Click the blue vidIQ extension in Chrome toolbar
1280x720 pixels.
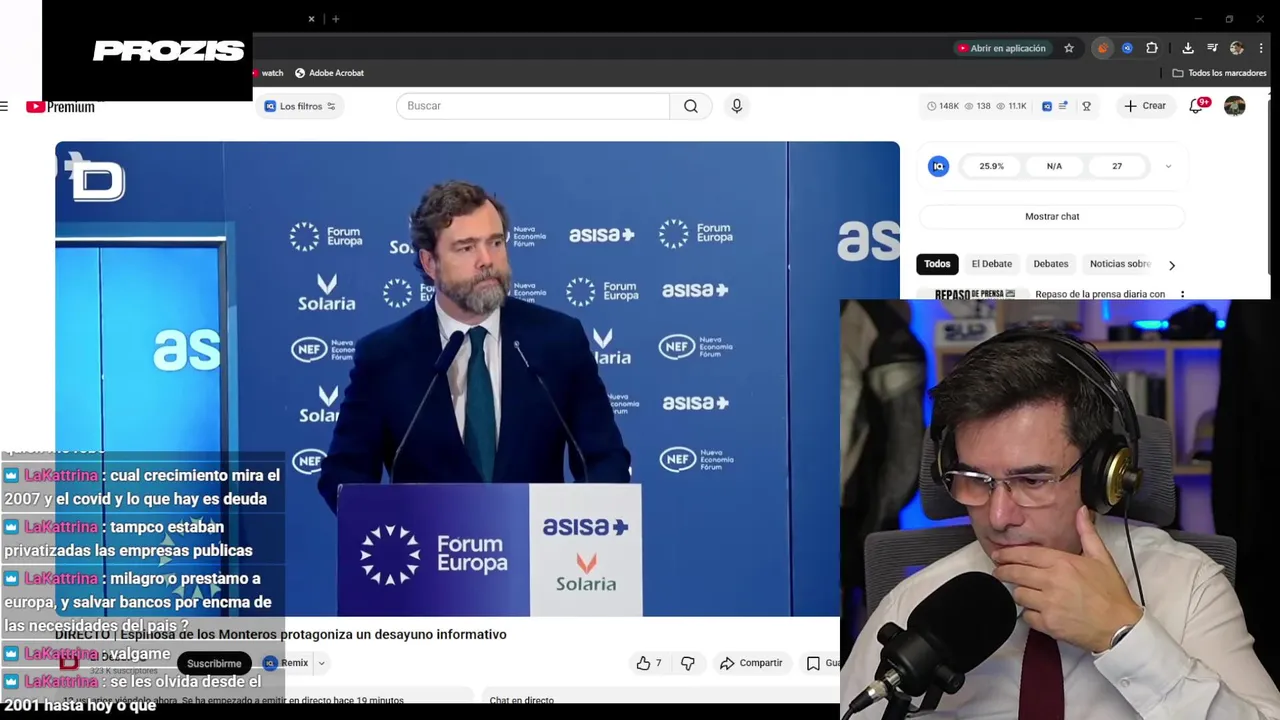pyautogui.click(x=1127, y=48)
